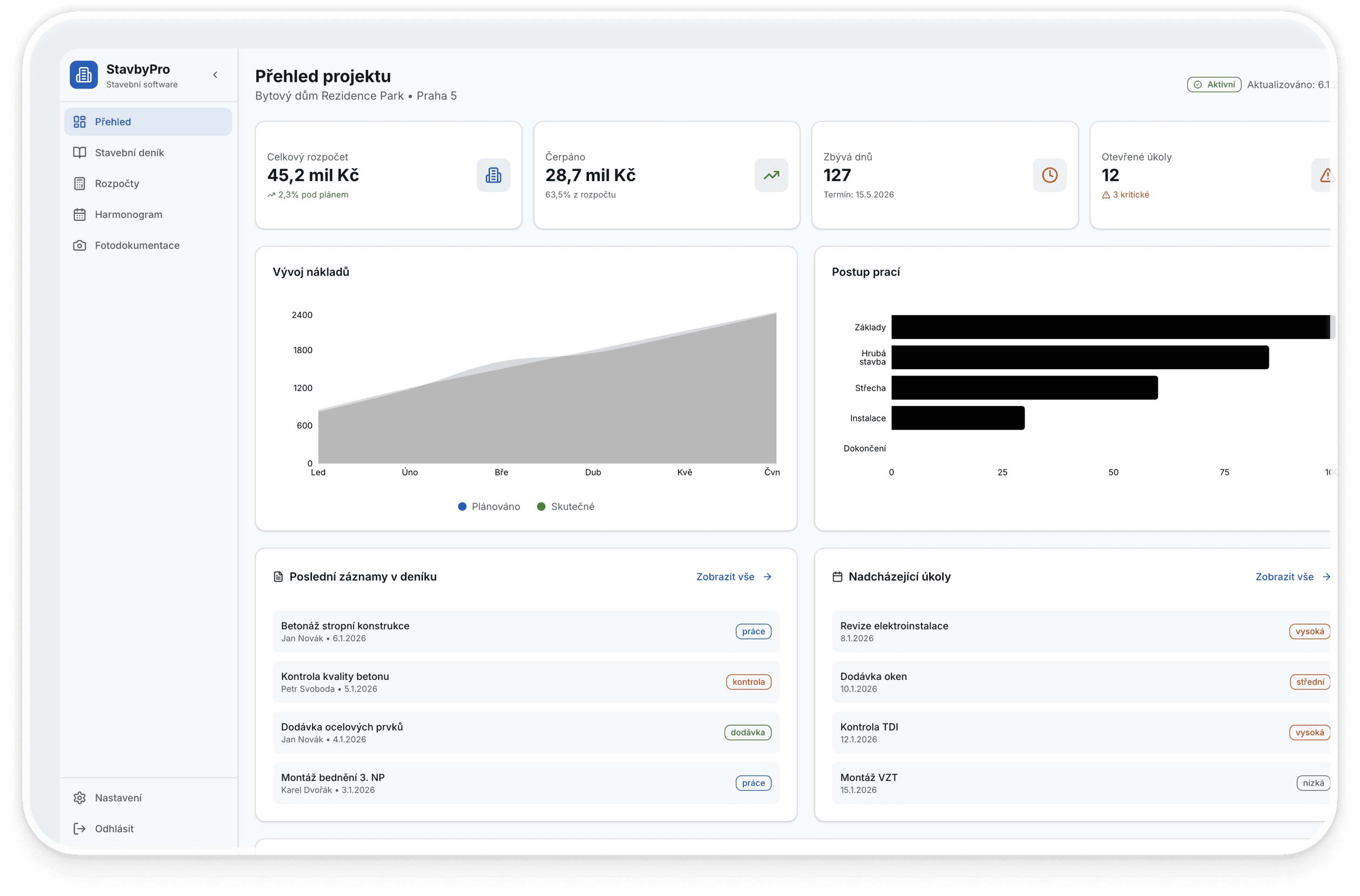
Task: Click Zobrazit vše for Nadcházející úkoly
Action: point(1292,577)
